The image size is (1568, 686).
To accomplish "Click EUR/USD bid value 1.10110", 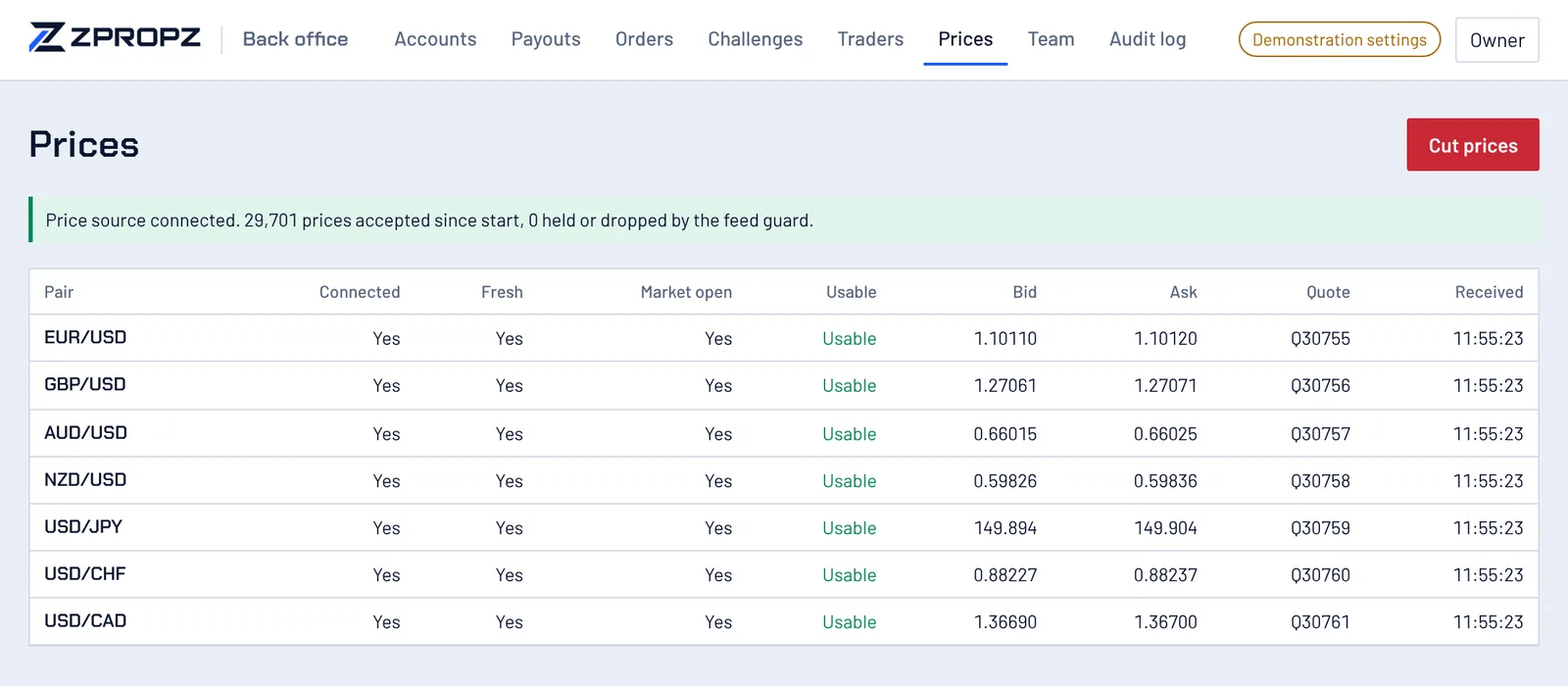I will (x=1005, y=338).
